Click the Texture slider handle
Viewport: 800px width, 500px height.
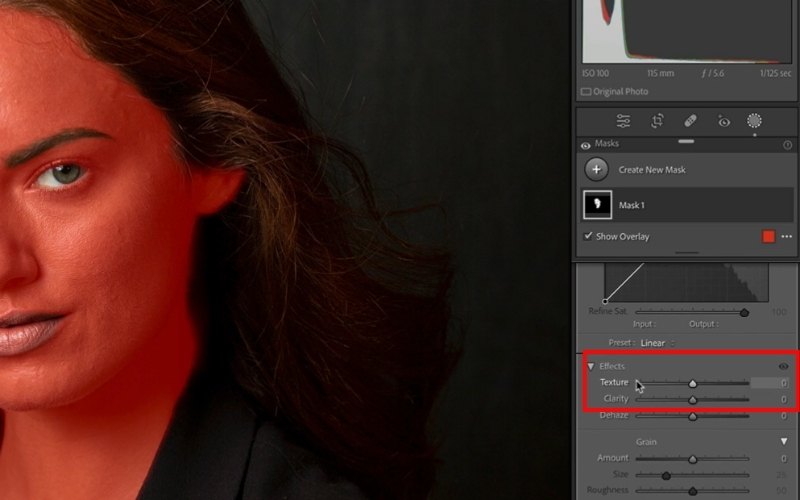click(692, 384)
